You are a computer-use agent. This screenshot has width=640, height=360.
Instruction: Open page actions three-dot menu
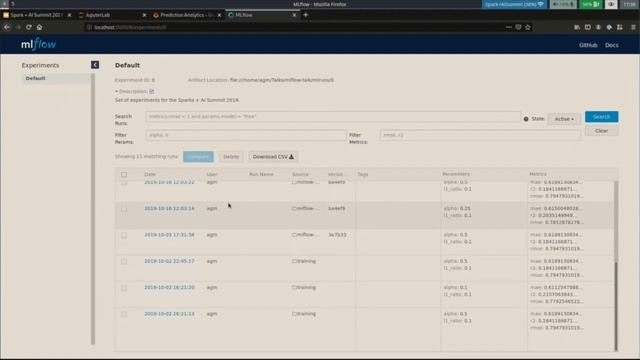[x=509, y=27]
